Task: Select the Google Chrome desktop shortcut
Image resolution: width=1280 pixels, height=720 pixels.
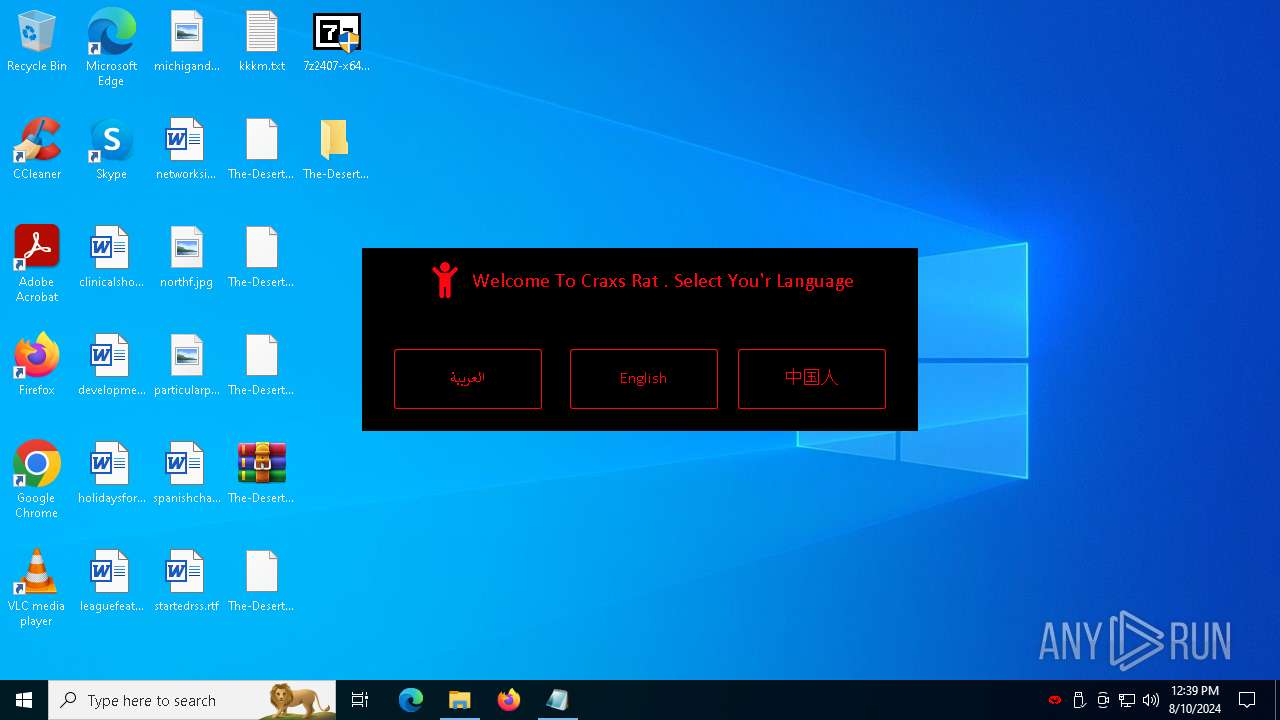Action: coord(37,480)
